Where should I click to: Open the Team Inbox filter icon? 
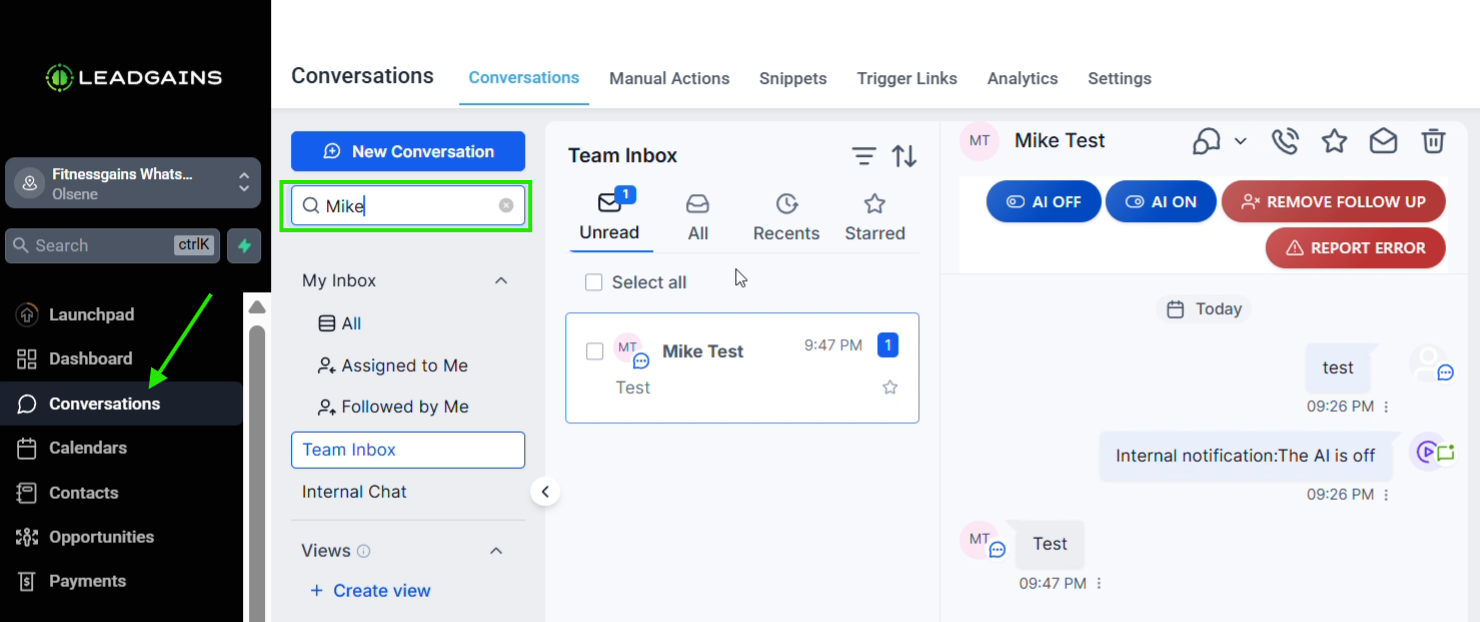(x=864, y=156)
